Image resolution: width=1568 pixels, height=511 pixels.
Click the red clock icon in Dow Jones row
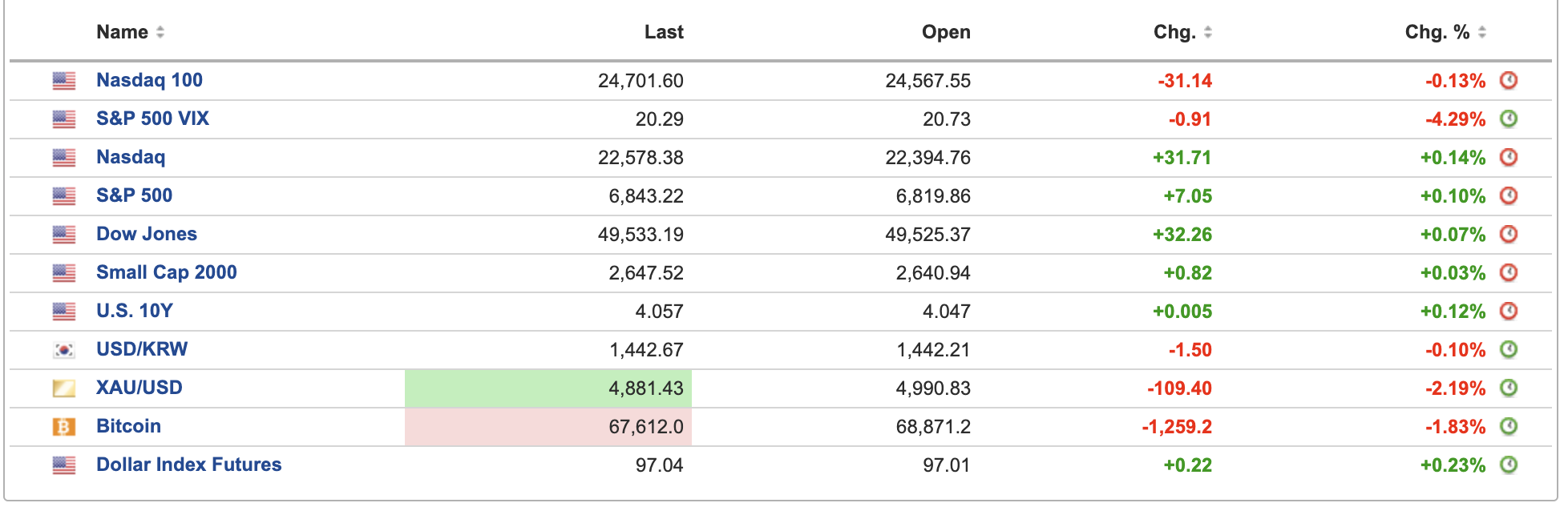tap(1509, 234)
